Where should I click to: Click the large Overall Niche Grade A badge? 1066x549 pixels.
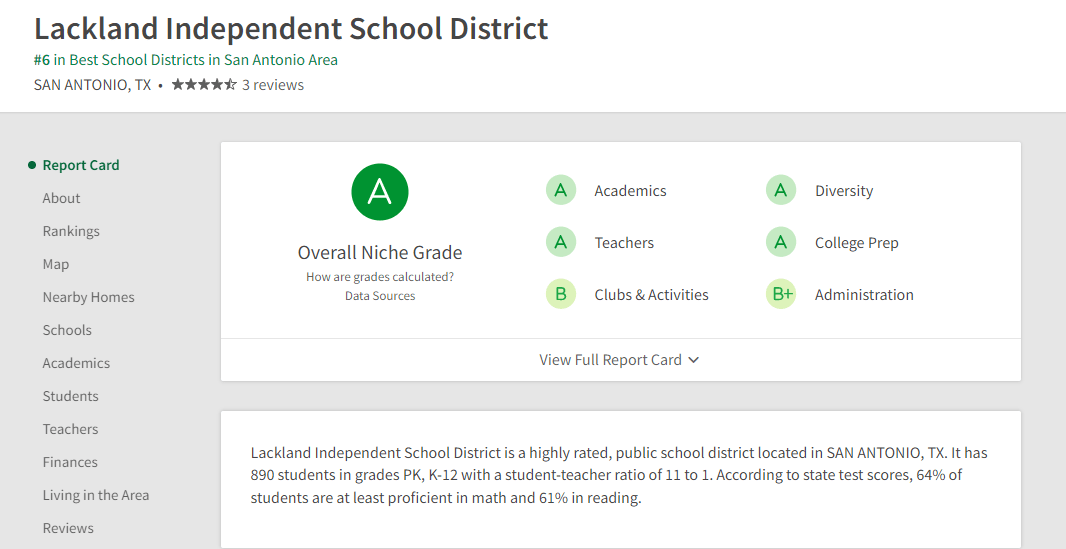380,191
